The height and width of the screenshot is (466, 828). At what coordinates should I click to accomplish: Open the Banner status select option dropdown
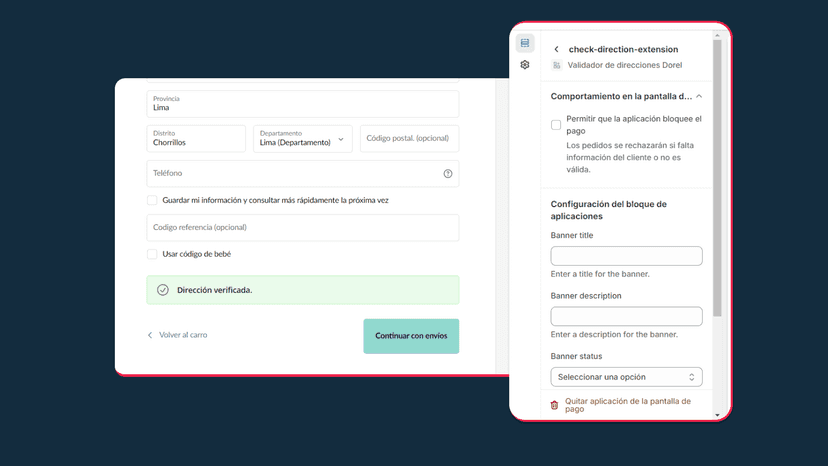pos(626,377)
